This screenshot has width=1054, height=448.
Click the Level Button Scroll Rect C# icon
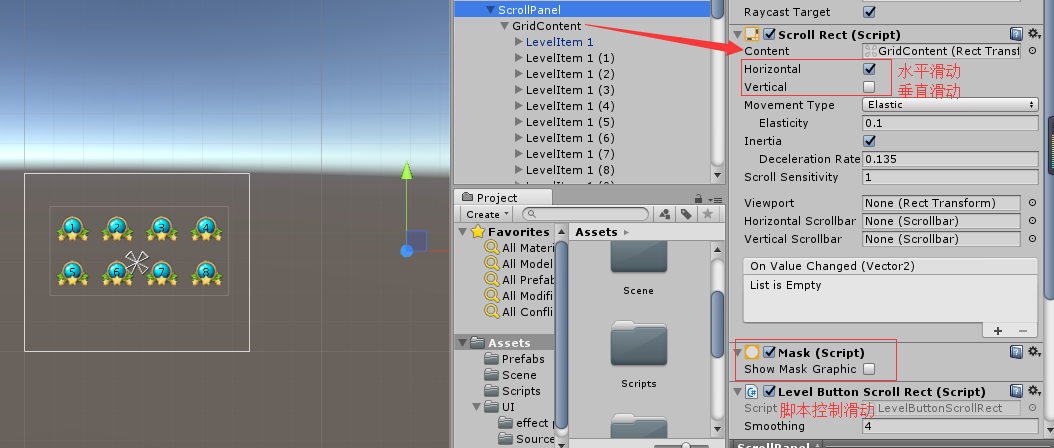click(x=752, y=391)
